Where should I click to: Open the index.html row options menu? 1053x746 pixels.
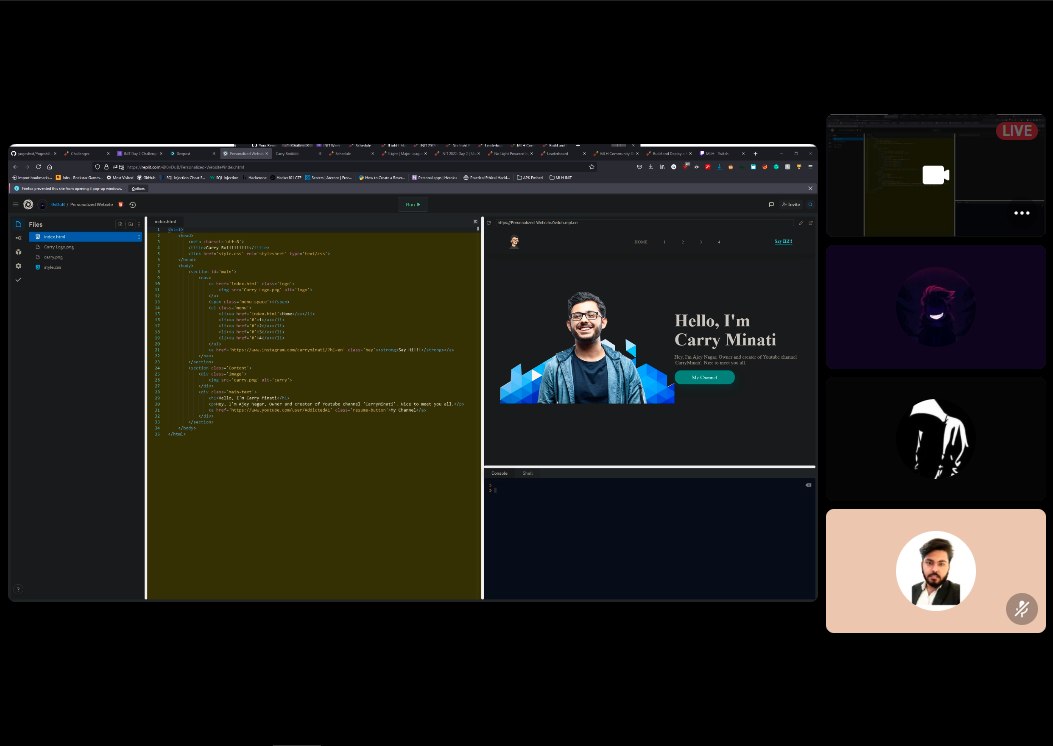coord(139,236)
